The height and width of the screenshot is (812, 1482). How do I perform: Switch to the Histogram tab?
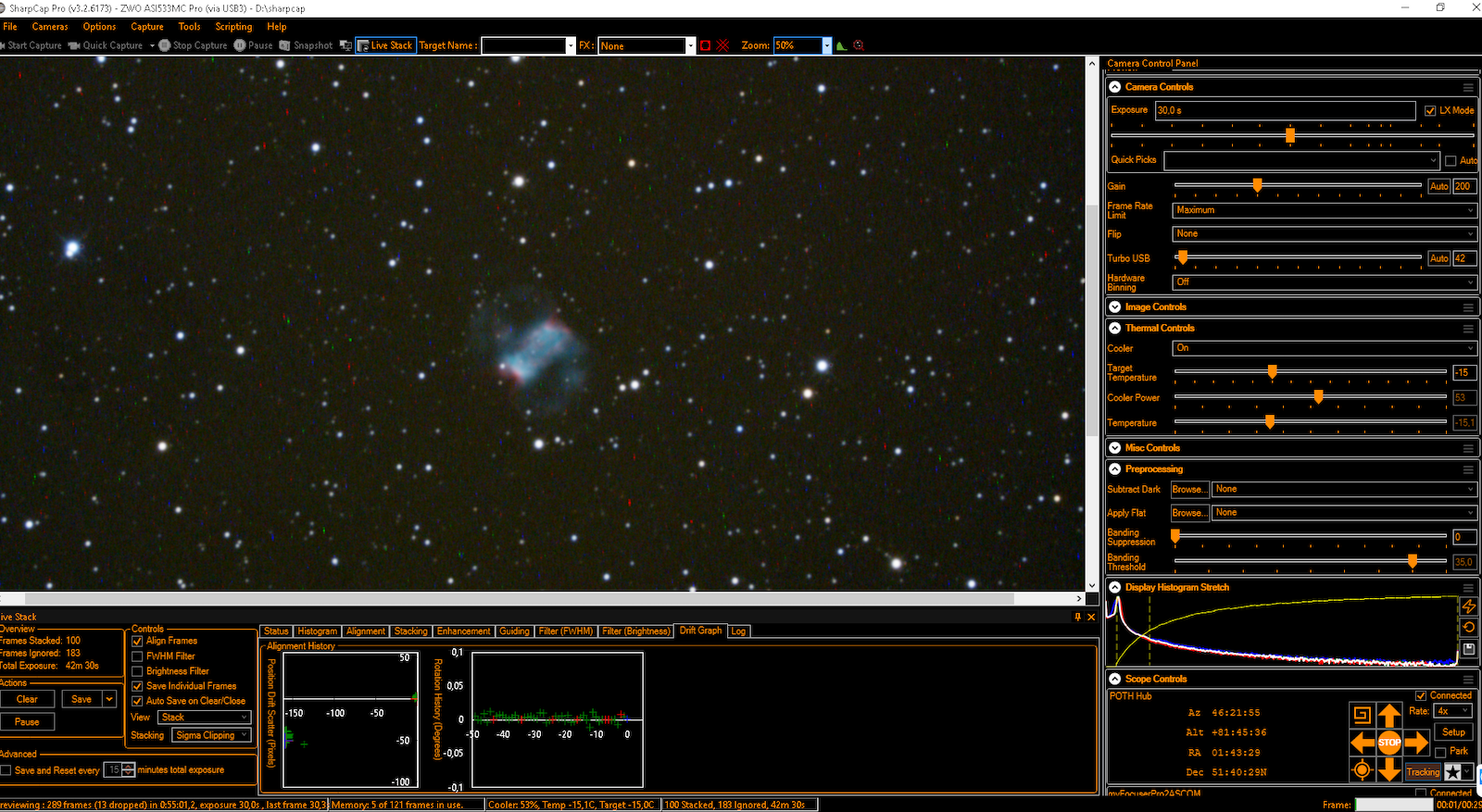coord(318,631)
